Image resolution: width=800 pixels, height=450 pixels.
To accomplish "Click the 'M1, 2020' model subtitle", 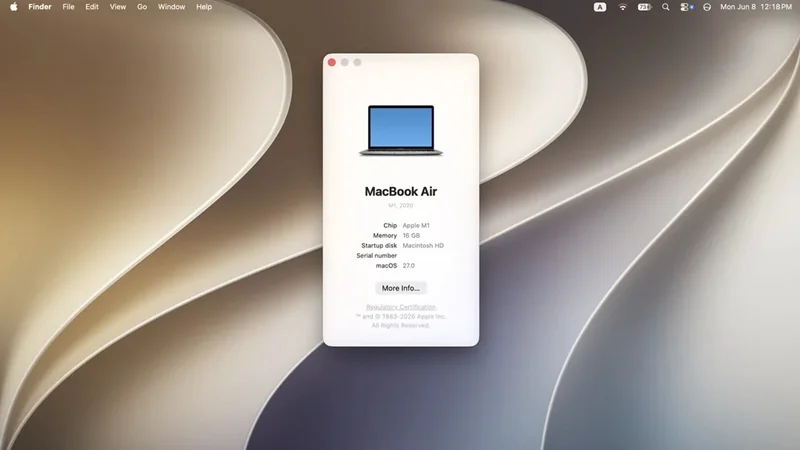I will [401, 206].
